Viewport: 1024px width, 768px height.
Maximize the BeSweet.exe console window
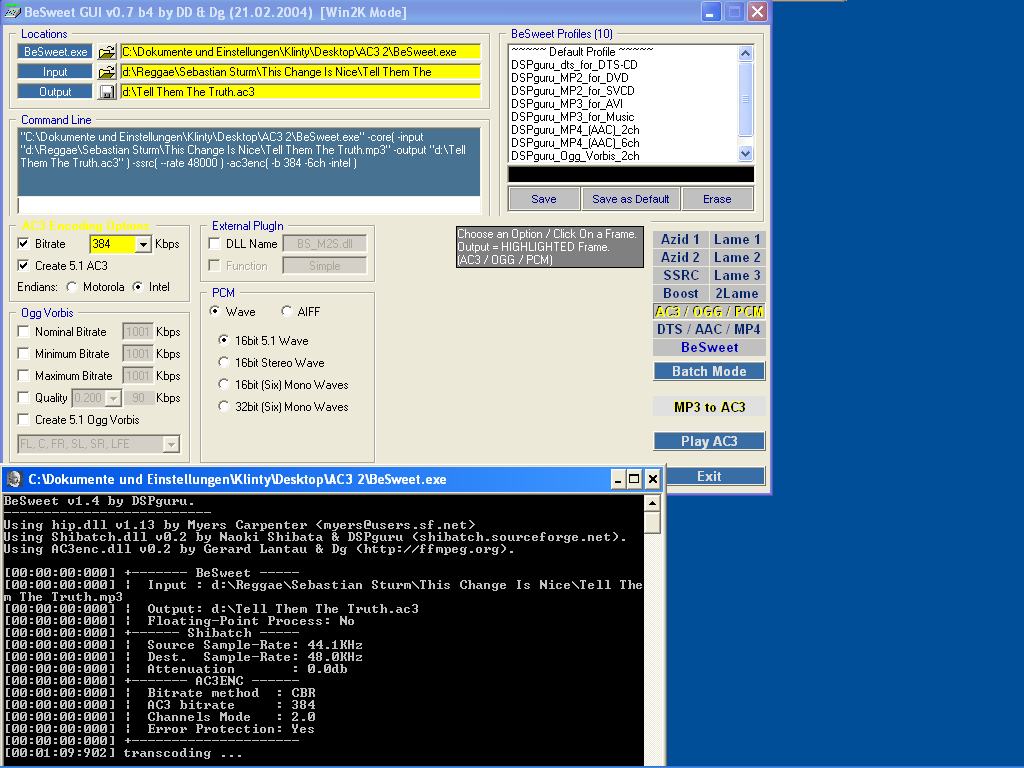(634, 480)
